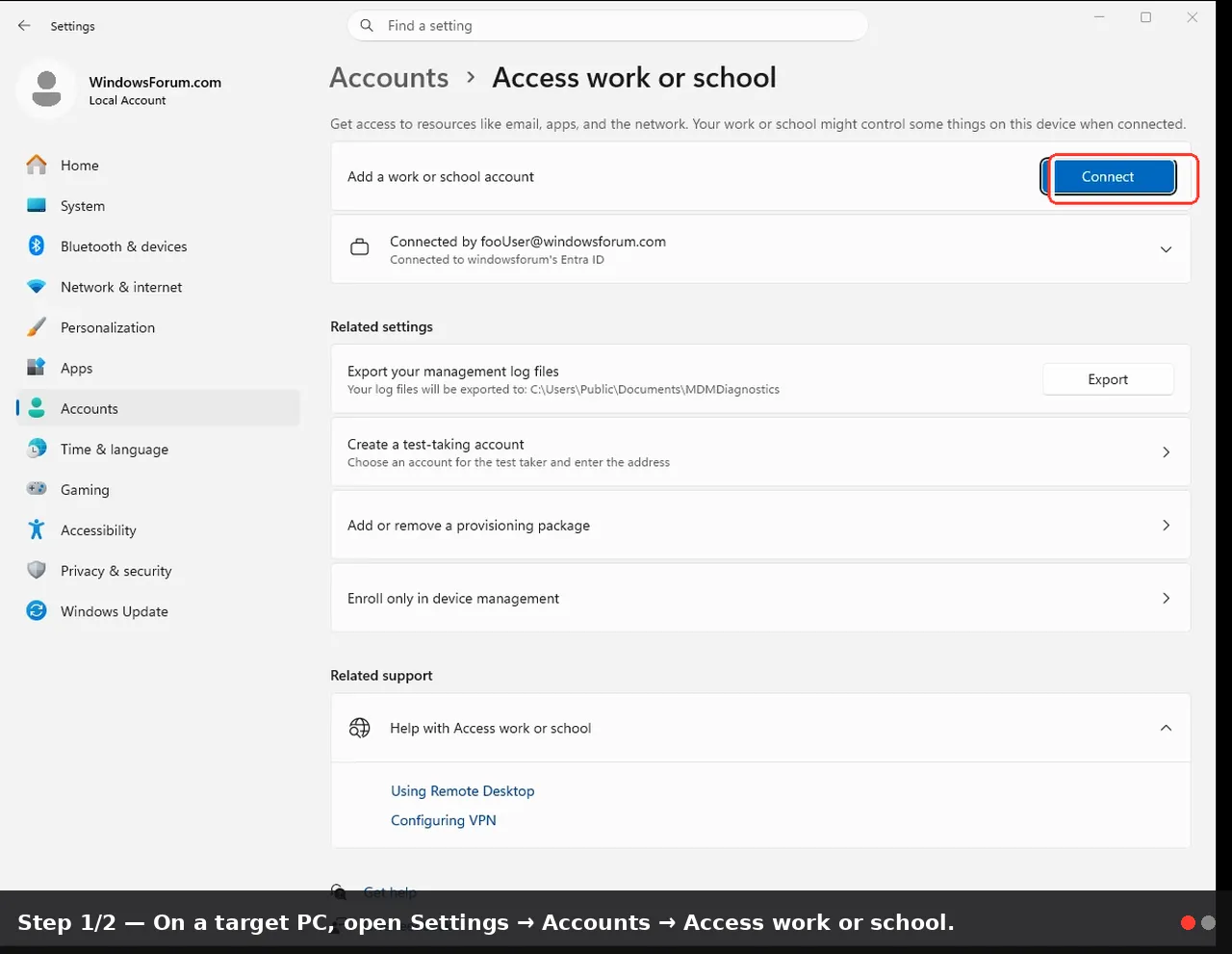Click the Find a setting search box

pos(607,26)
